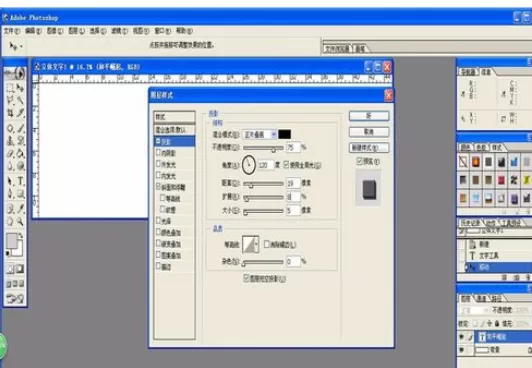Click the 不透明度 opacity slider

tap(263, 148)
